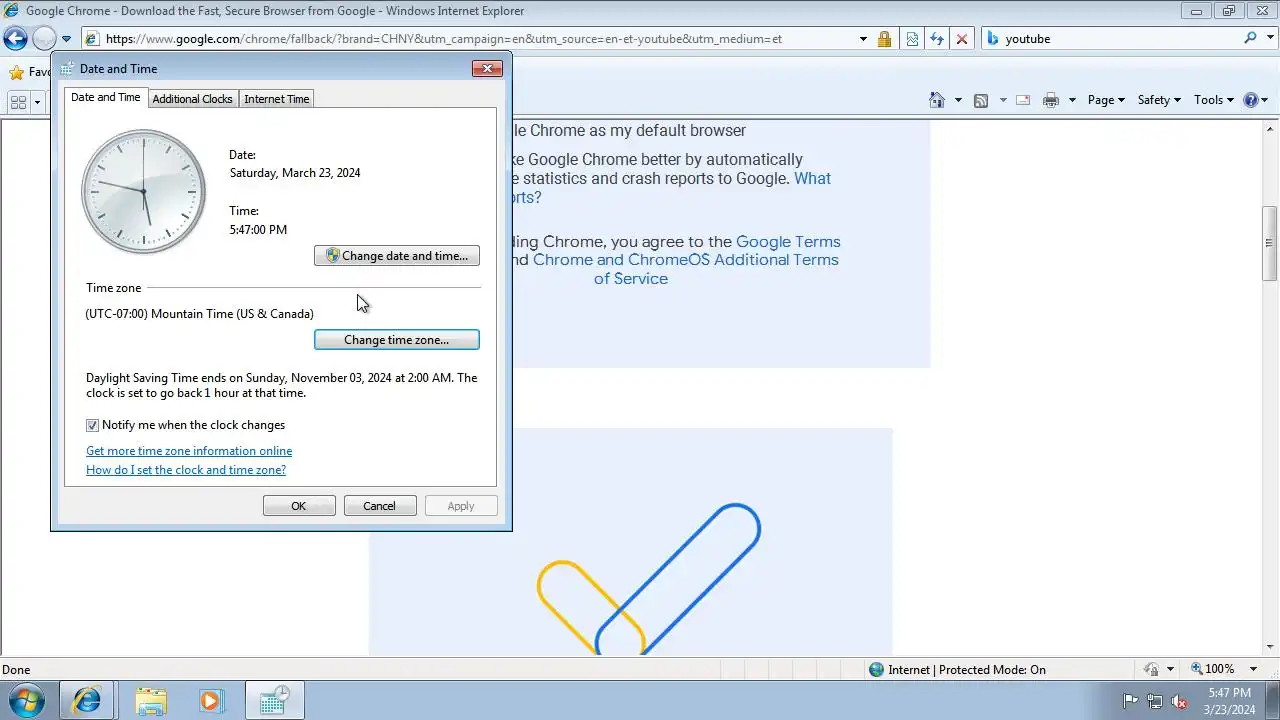
Task: Click the Compatibility View icon in address bar
Action: pyautogui.click(x=912, y=39)
